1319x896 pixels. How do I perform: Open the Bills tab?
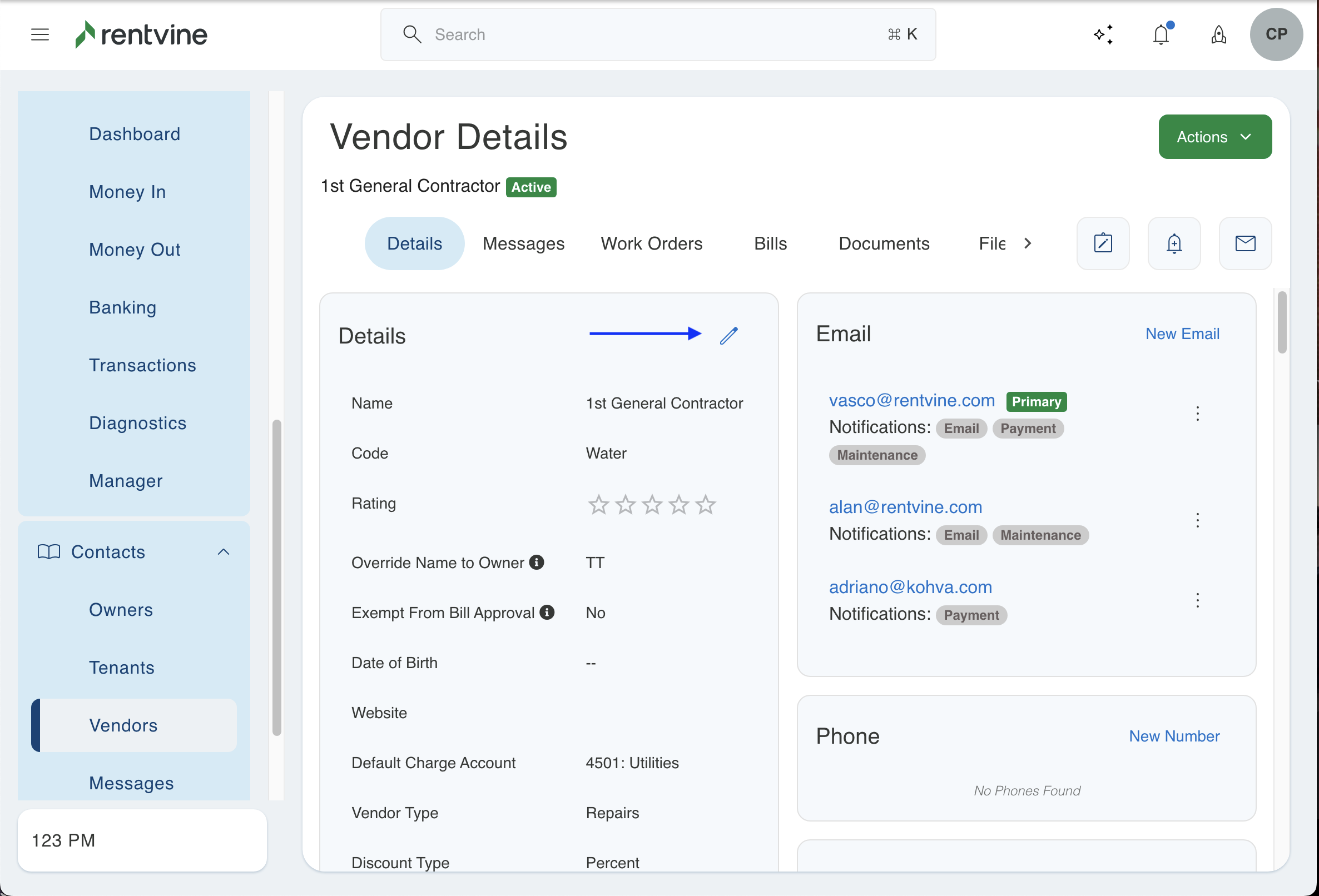point(770,243)
